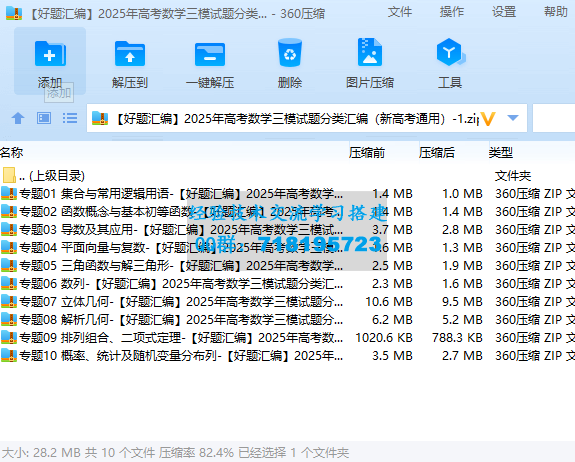The height and width of the screenshot is (462, 575).
Task: Select file 专题05 三角函数与解三角形
Action: (x=288, y=265)
